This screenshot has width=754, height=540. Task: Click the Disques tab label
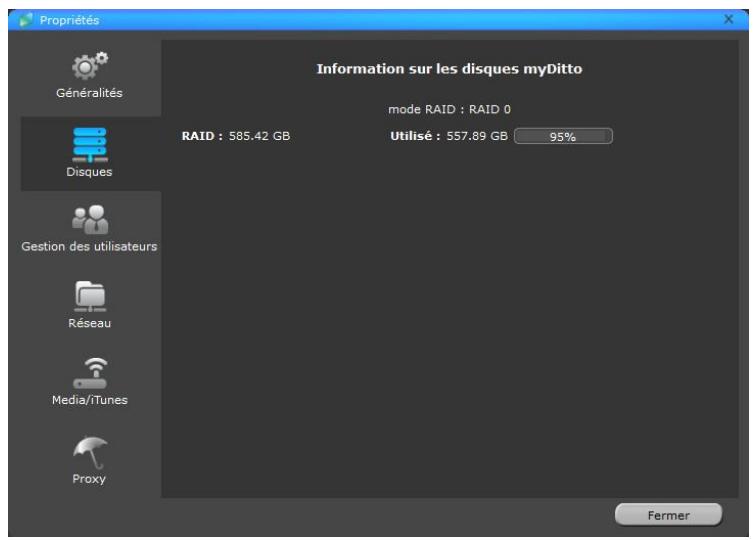(x=89, y=172)
